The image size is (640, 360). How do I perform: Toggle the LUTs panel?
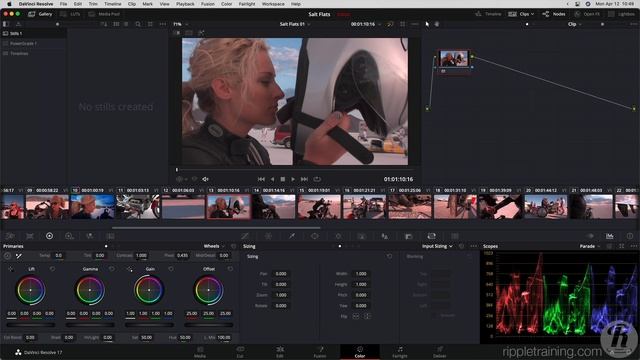[x=70, y=14]
